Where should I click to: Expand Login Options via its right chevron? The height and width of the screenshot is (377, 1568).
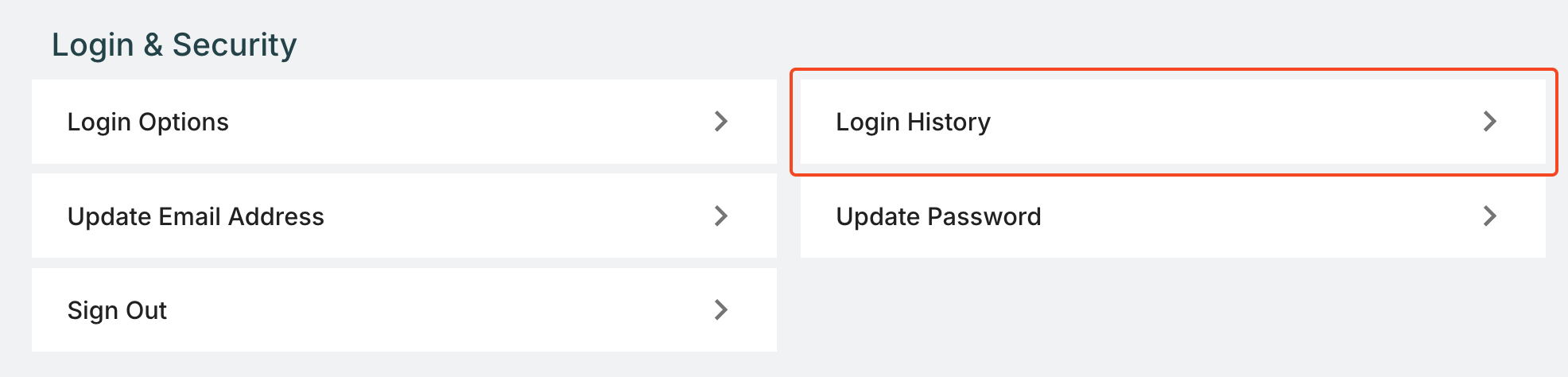click(x=720, y=121)
